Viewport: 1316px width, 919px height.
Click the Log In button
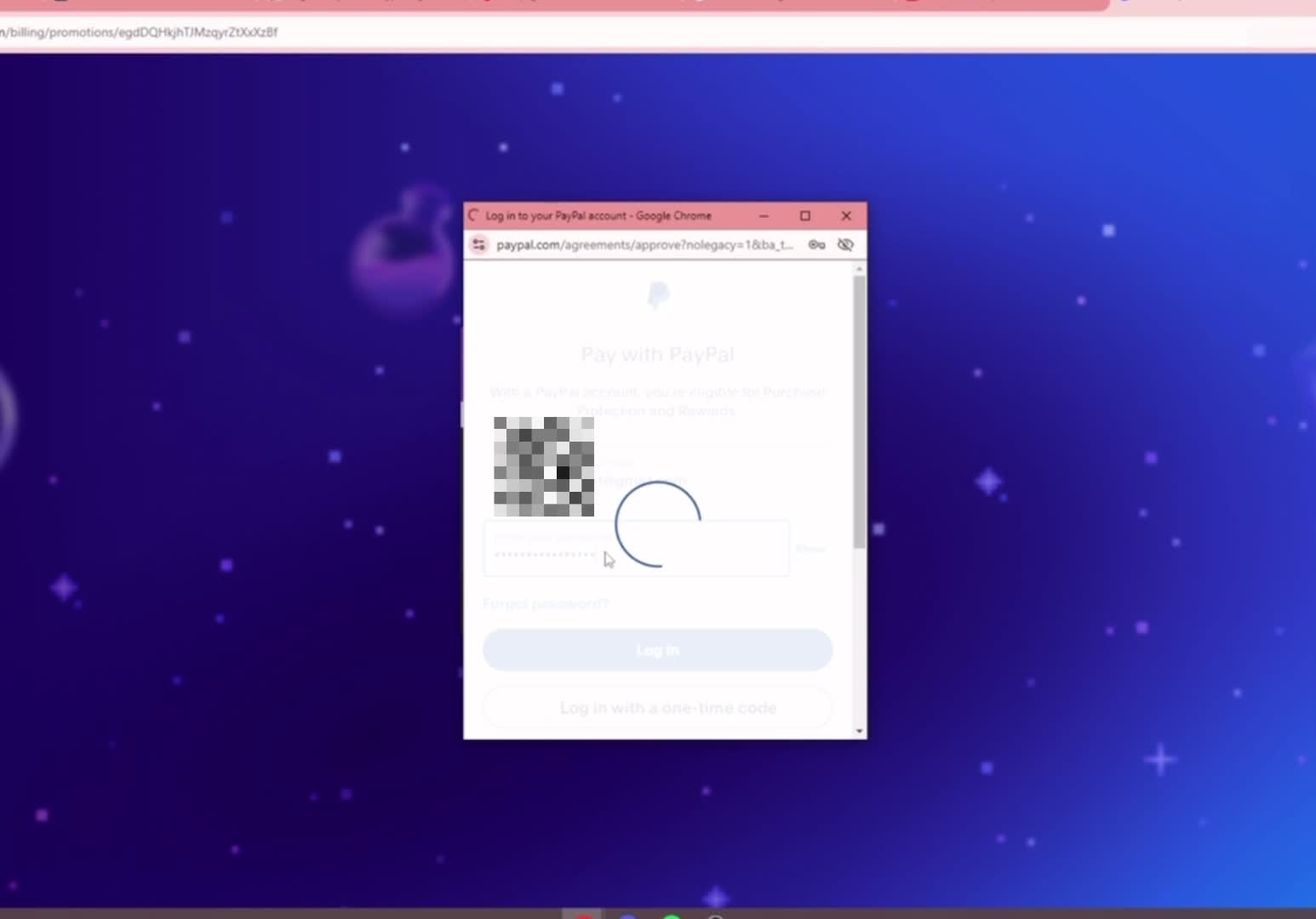656,649
